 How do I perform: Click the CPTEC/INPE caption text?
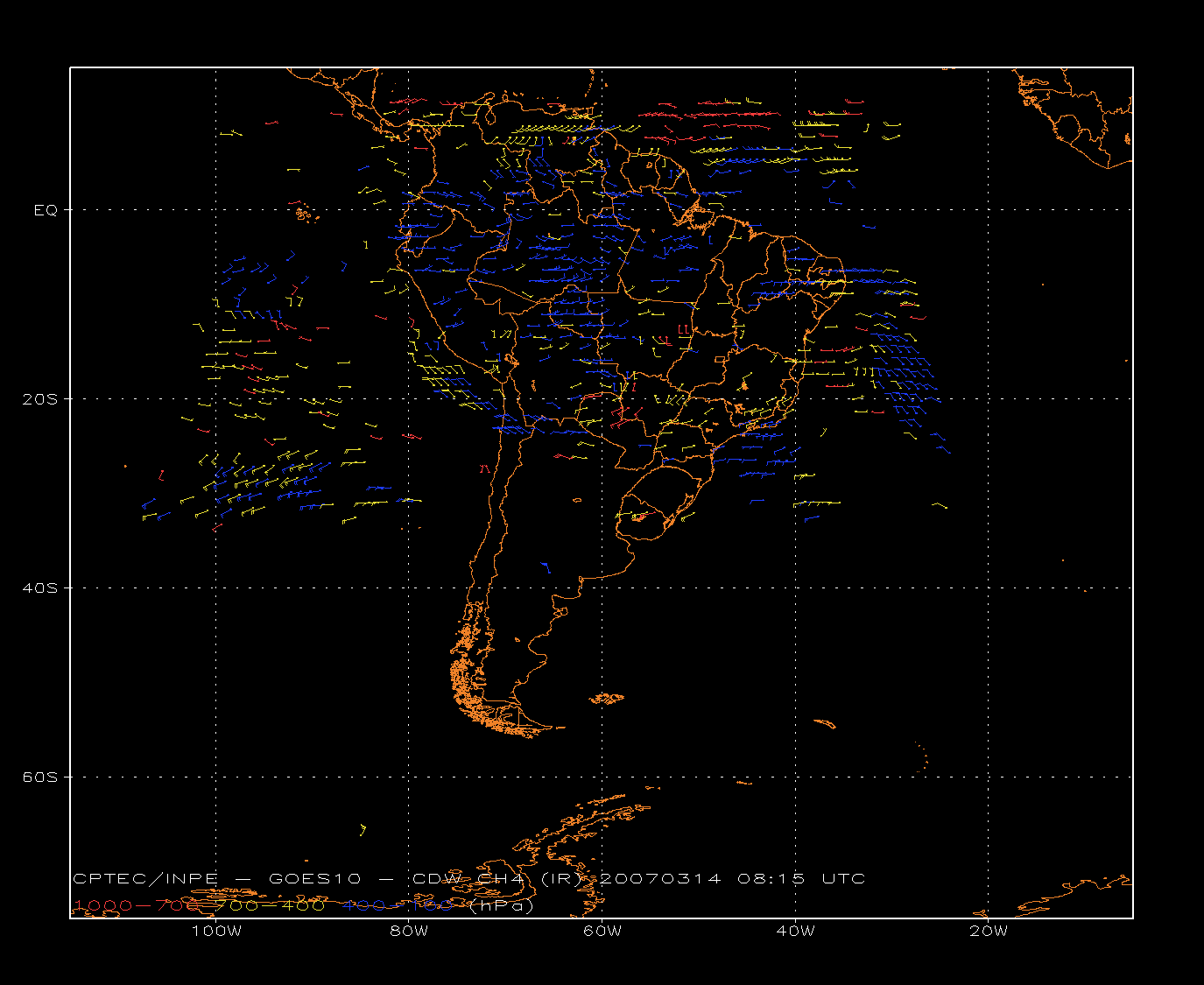[145, 878]
